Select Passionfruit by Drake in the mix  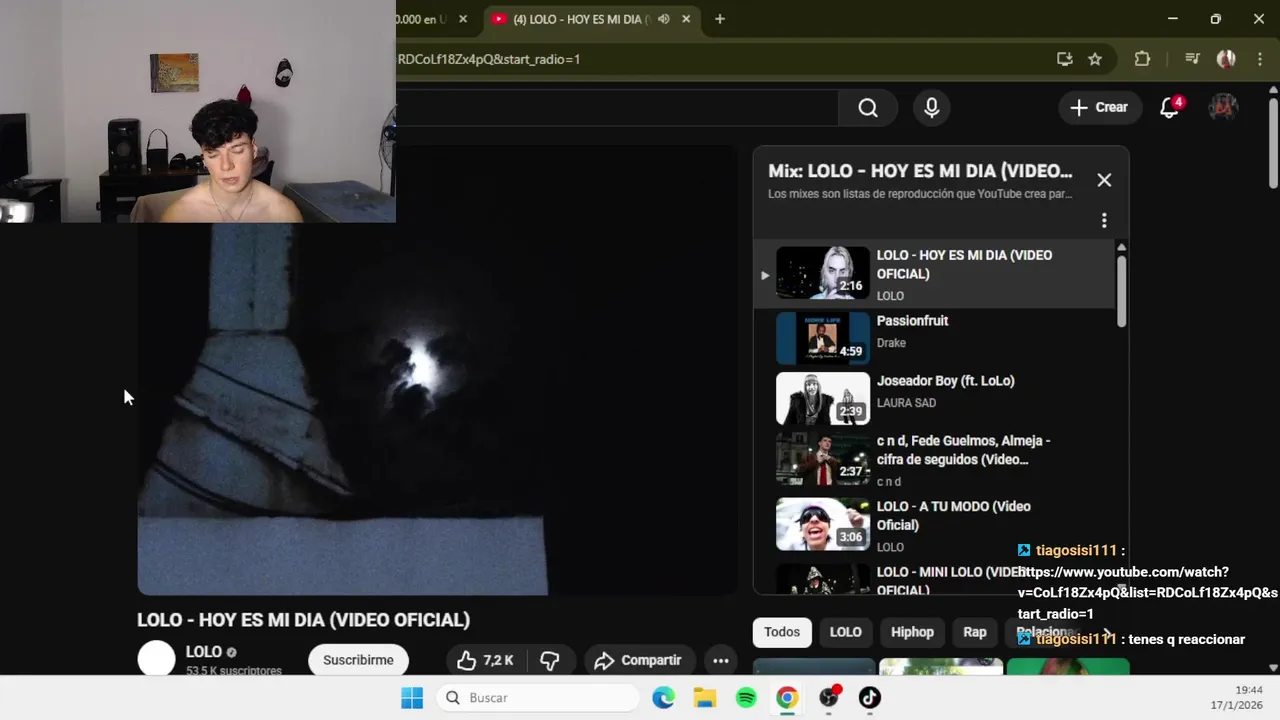(933, 338)
